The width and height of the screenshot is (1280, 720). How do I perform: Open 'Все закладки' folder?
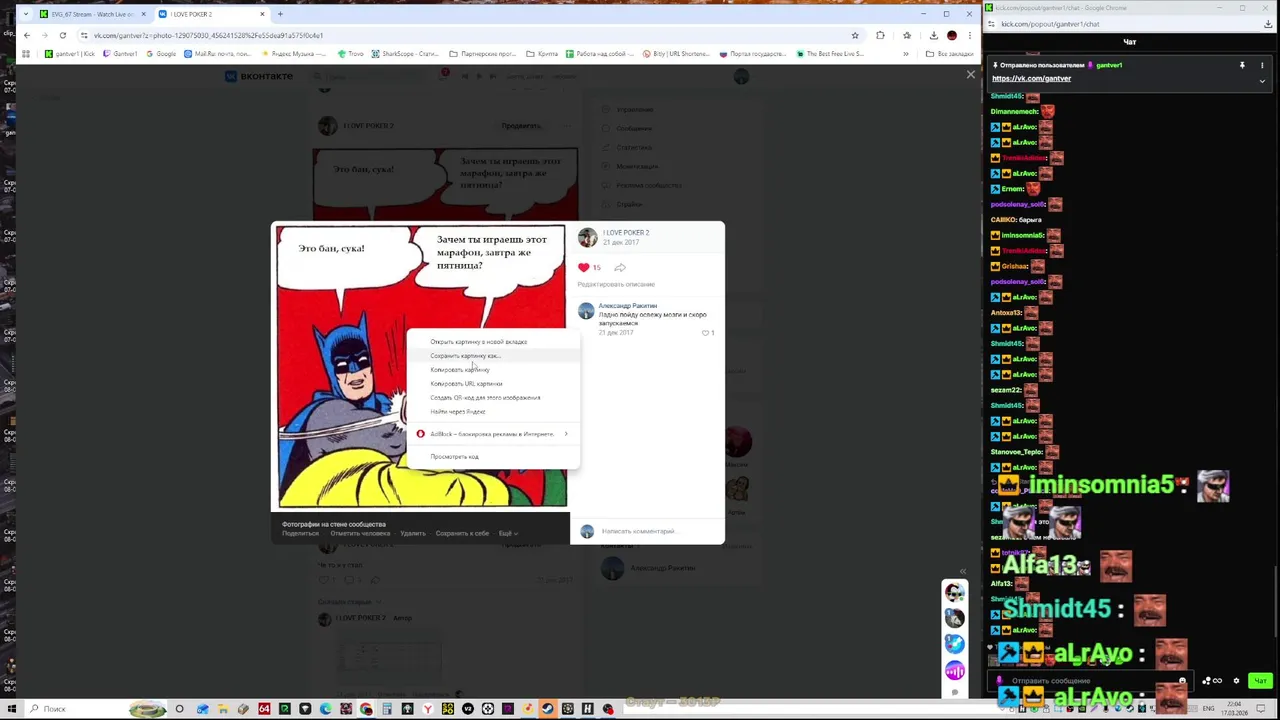coord(949,54)
